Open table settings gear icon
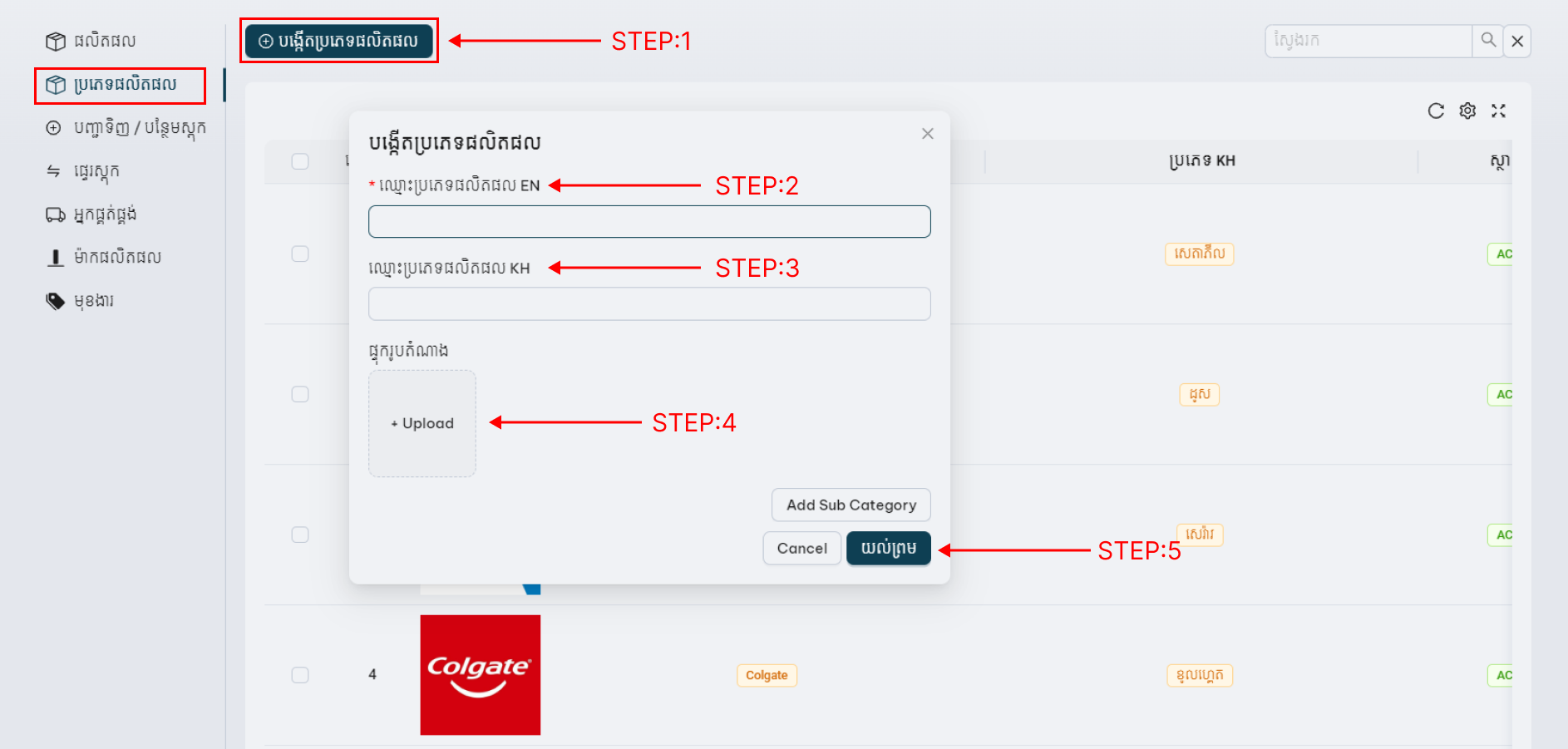 (1467, 111)
